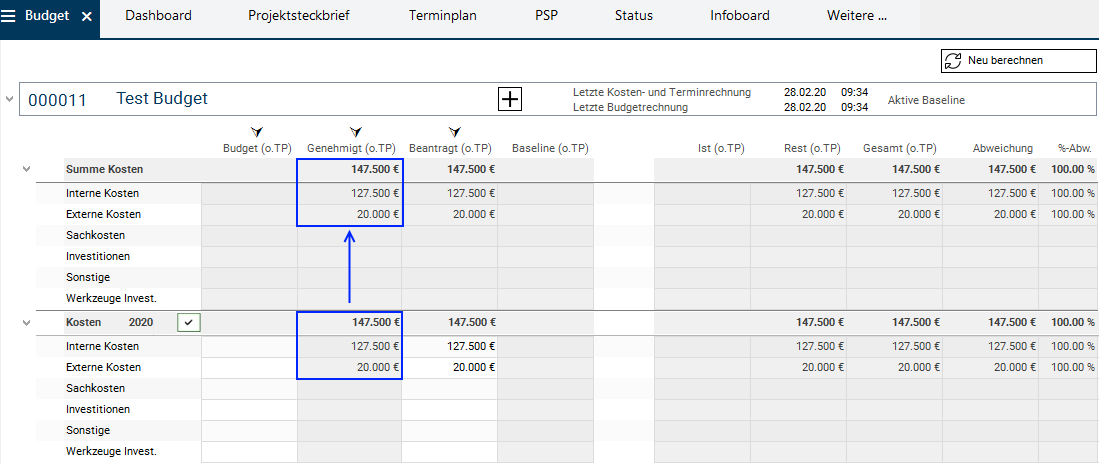The image size is (1099, 464).
Task: Open the hamburger menu next to Budget
Action: [10, 16]
